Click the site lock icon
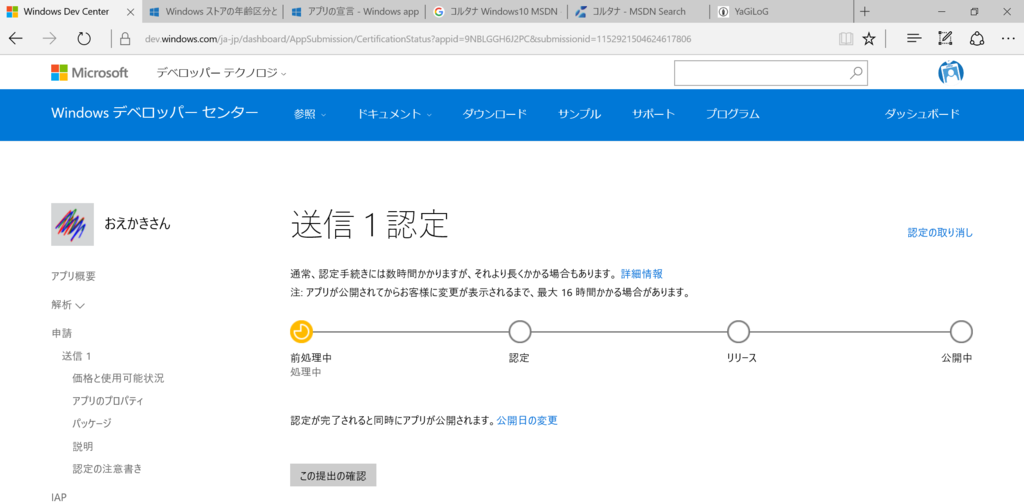This screenshot has width=1024, height=503. click(125, 39)
